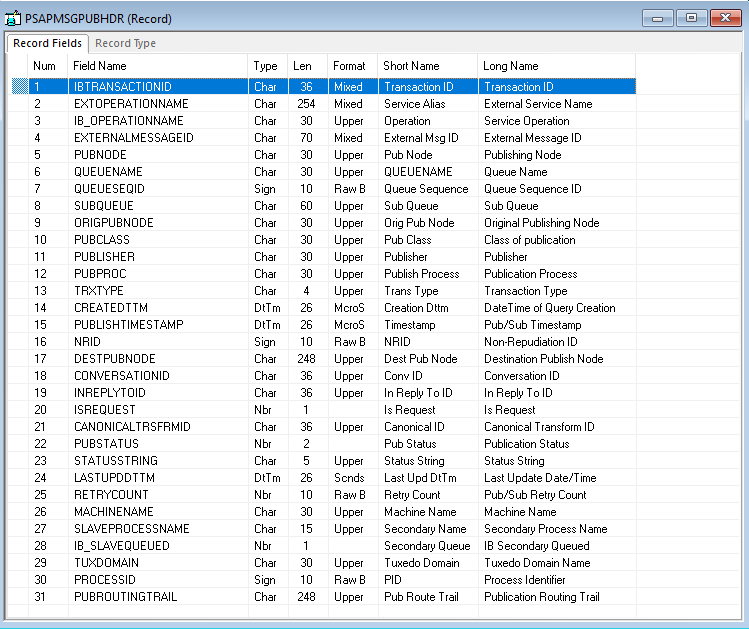Select the MACHINENAME field
749x629 pixels.
click(113, 512)
